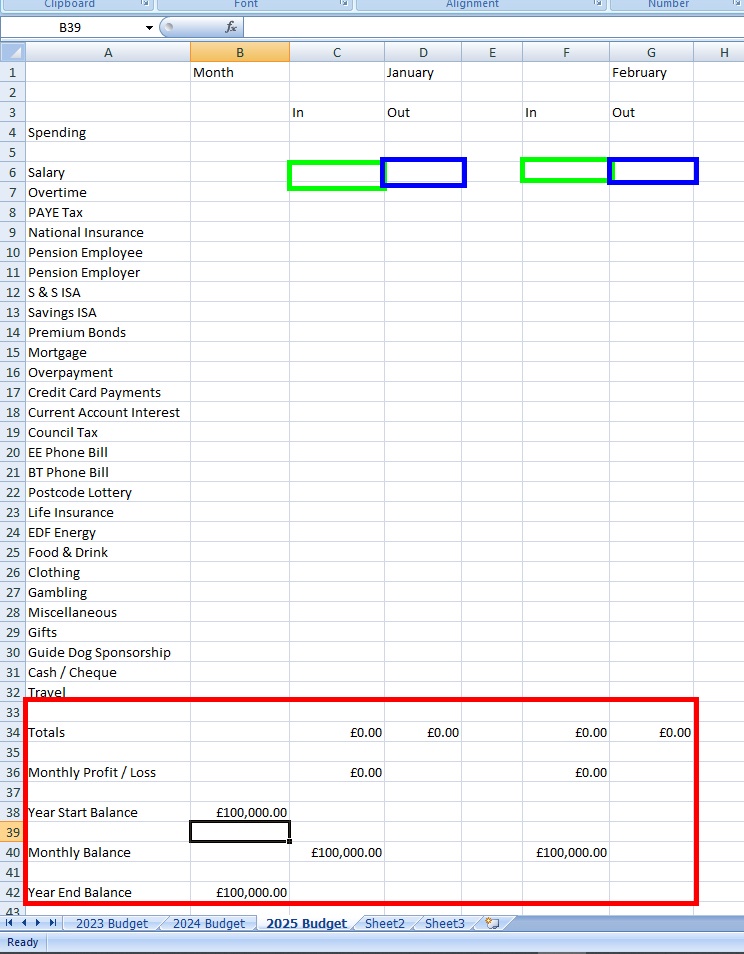Select the January Salary In cell
The height and width of the screenshot is (954, 744).
tap(336, 174)
